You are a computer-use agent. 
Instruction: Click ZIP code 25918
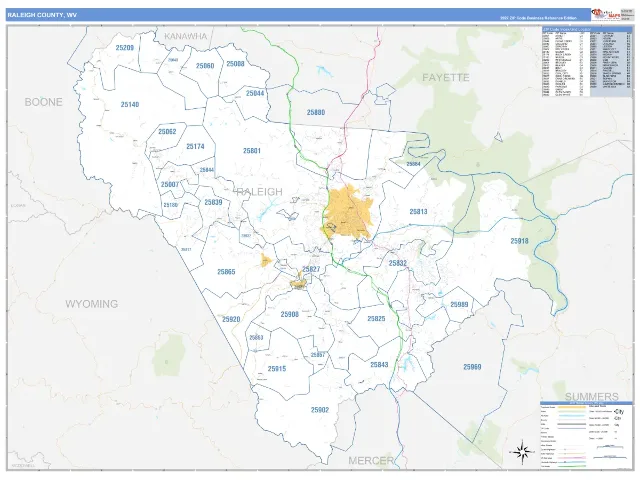[x=520, y=241]
